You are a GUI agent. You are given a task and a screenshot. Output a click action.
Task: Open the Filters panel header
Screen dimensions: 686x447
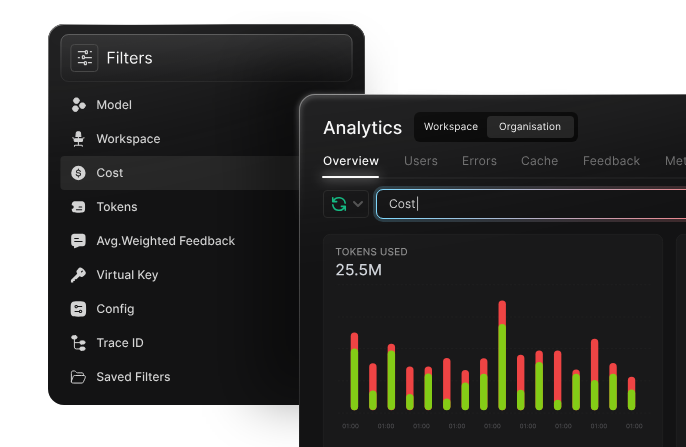pyautogui.click(x=206, y=58)
